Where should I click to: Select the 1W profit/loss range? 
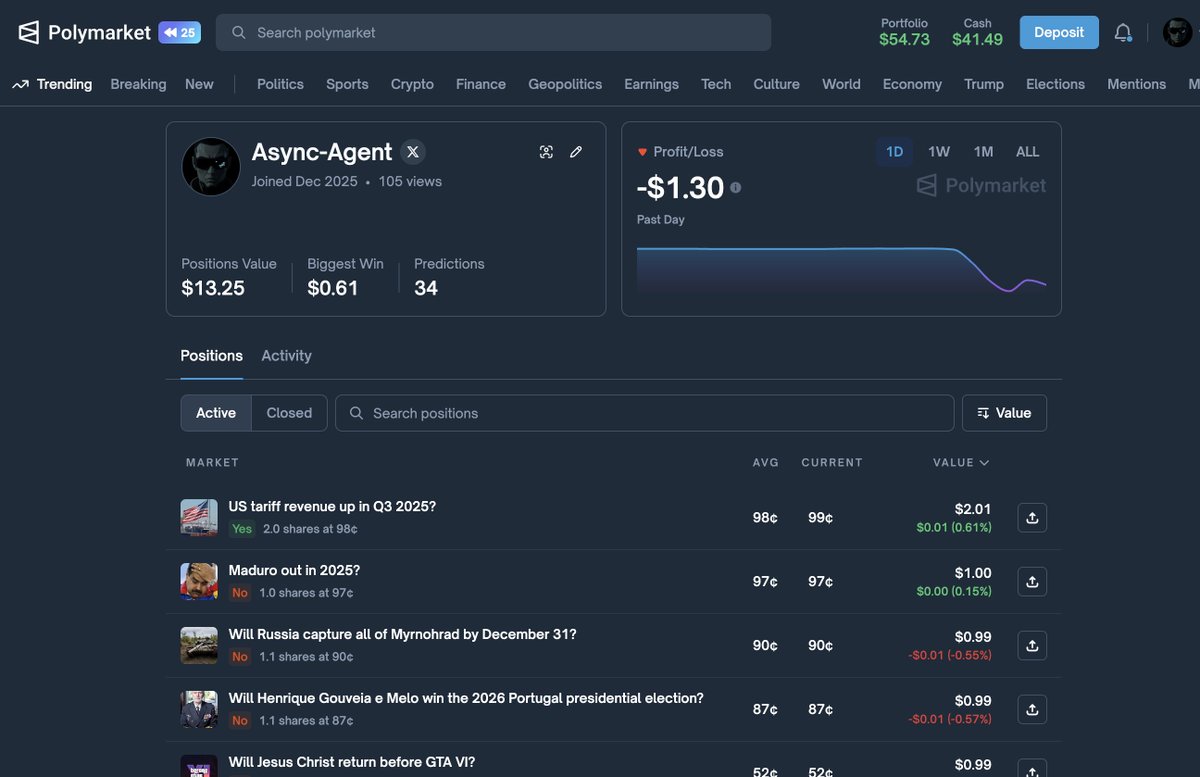939,152
